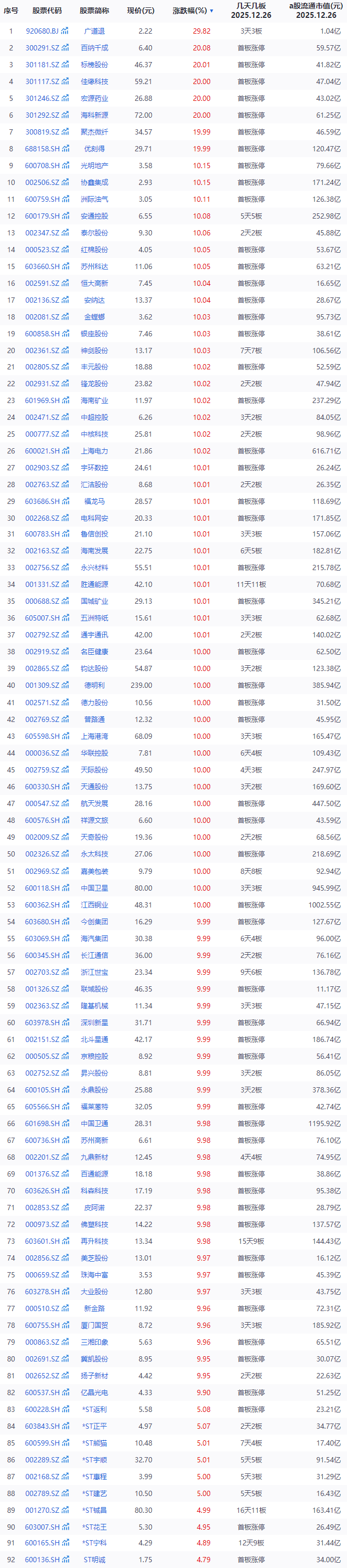
Task: Click the chart icon beside 601698.SH
Action: (x=65, y=1123)
